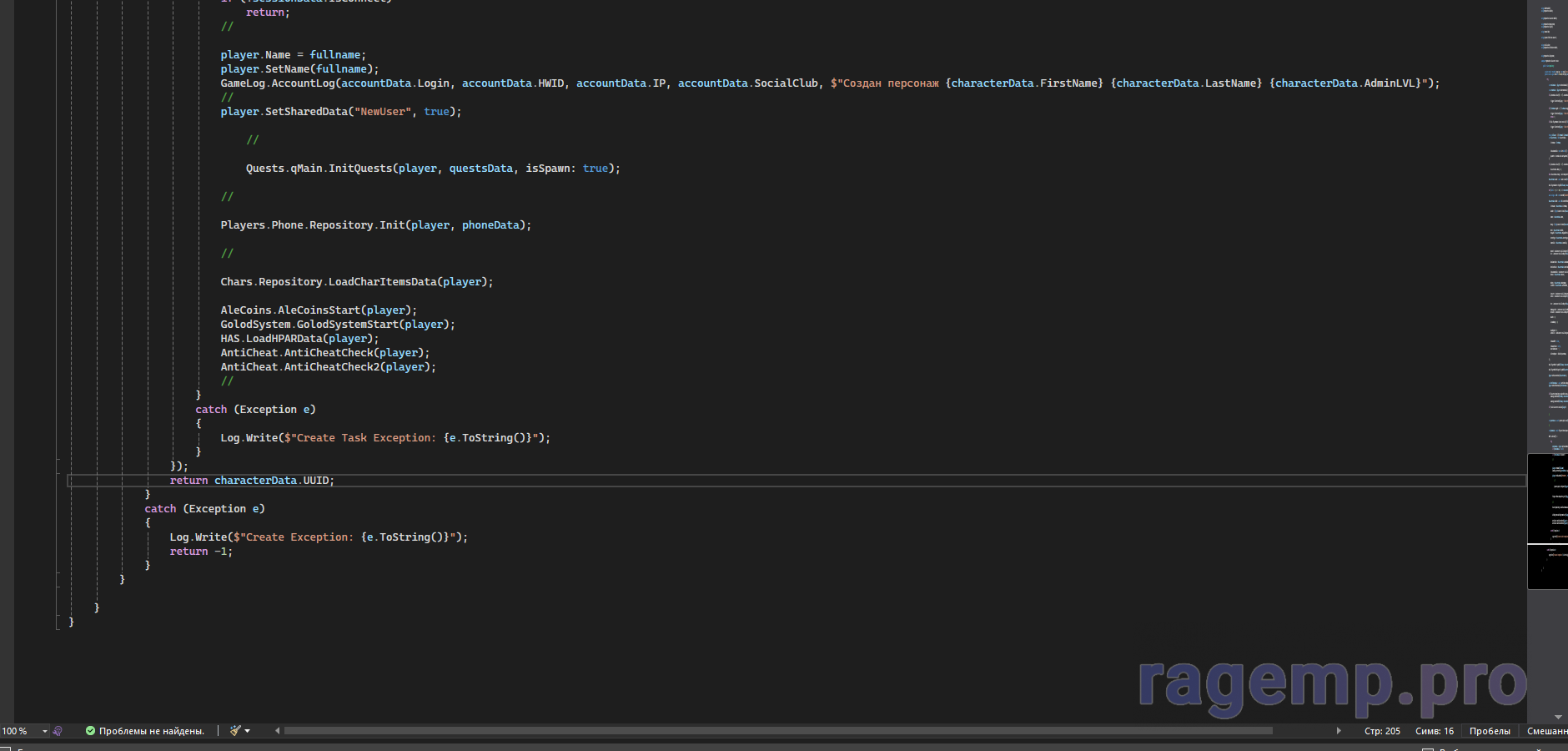Click LoadCharItemsData in the Chars.Repository line
The width and height of the screenshot is (1568, 751).
pos(382,282)
